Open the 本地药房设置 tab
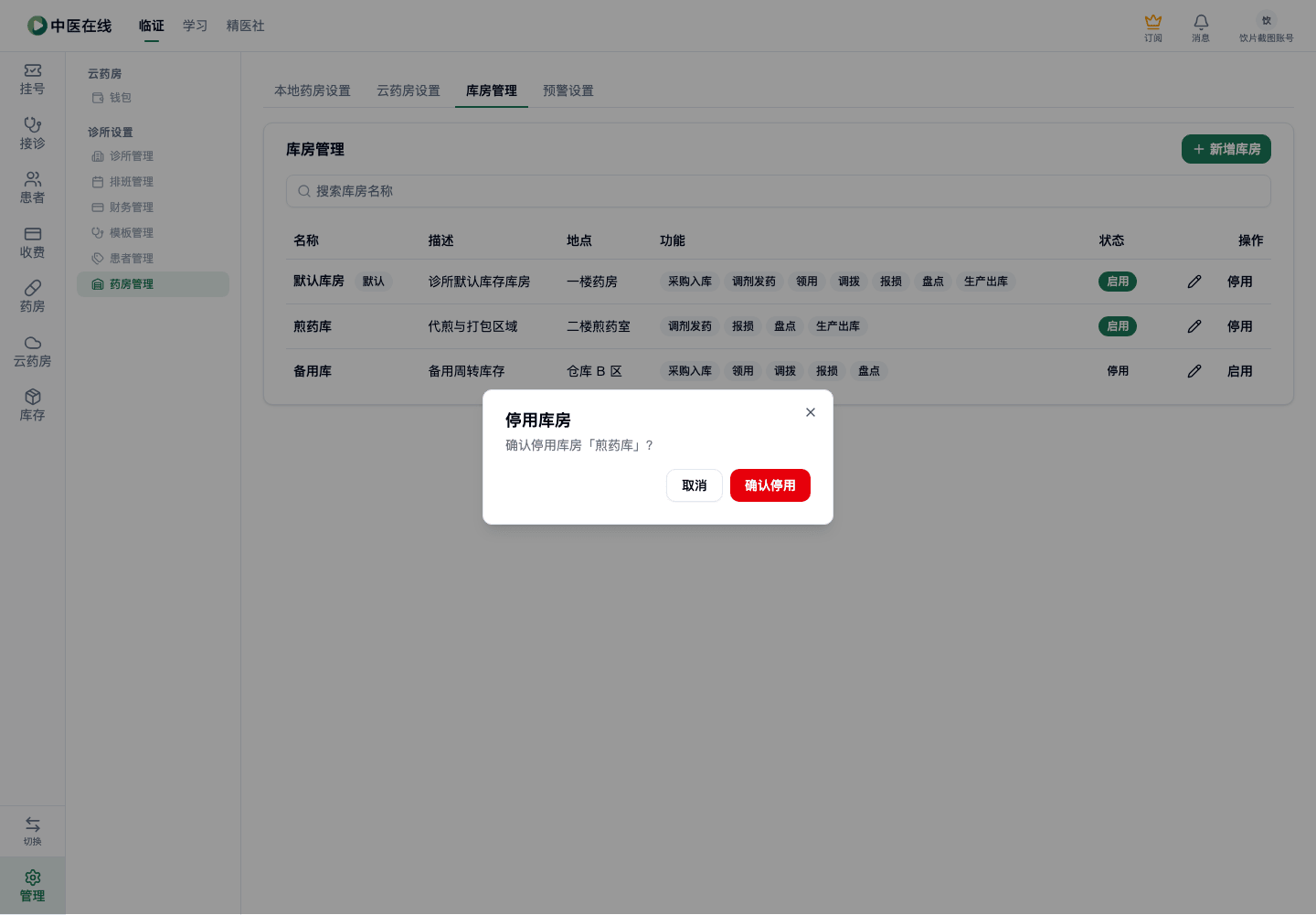This screenshot has width=1316, height=915. click(x=313, y=90)
